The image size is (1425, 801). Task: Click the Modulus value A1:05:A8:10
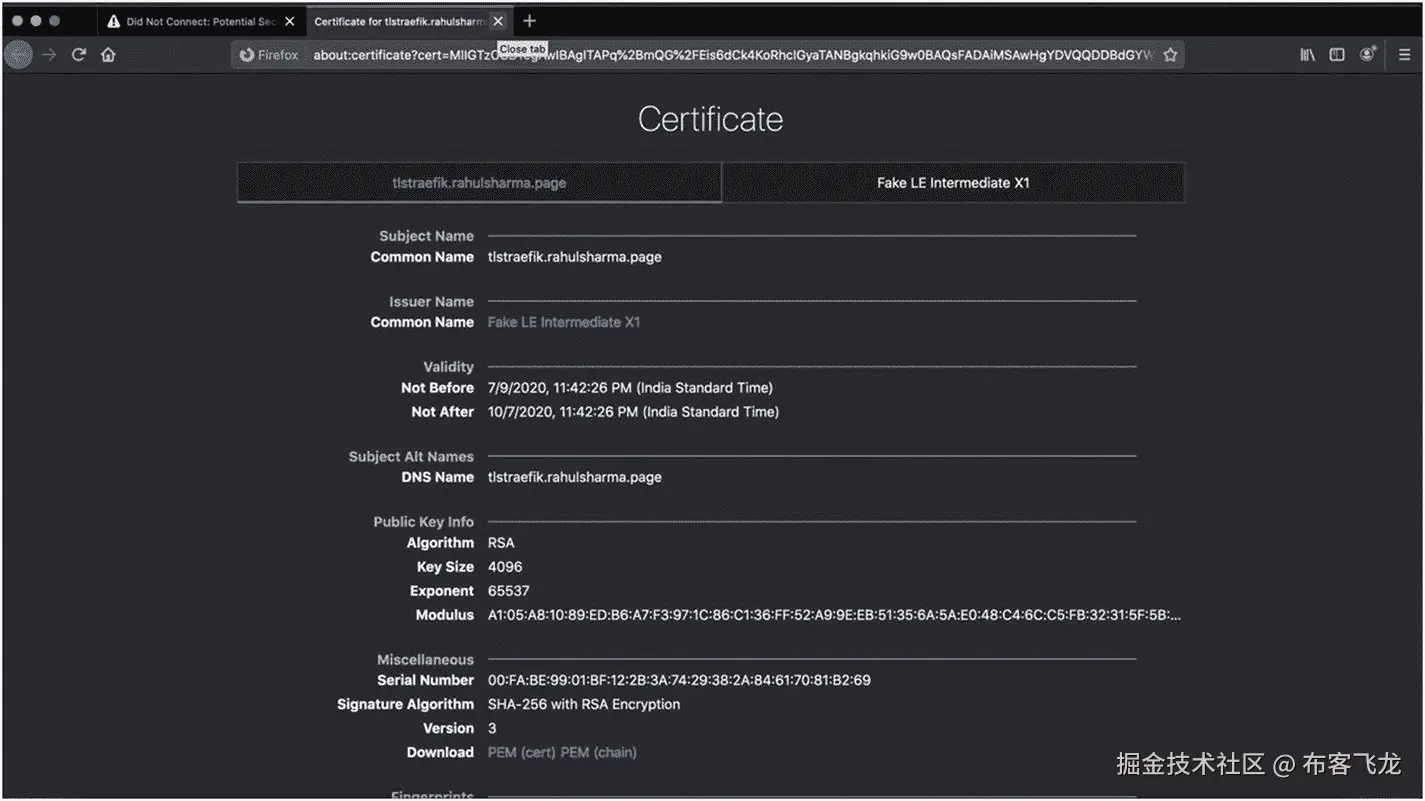pyautogui.click(x=834, y=615)
